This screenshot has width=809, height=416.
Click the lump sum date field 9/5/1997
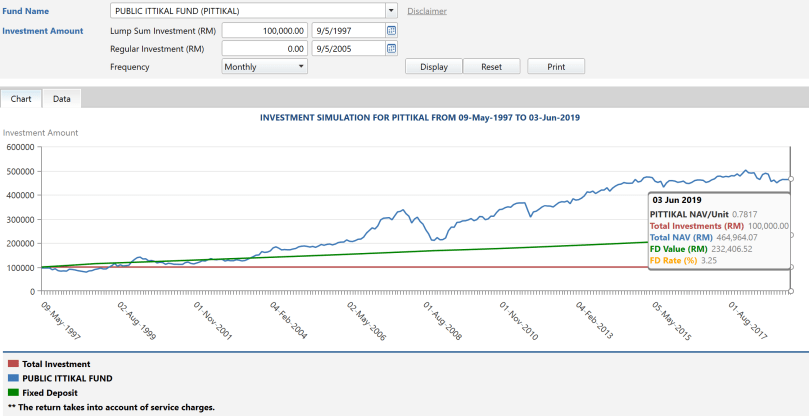pos(347,31)
